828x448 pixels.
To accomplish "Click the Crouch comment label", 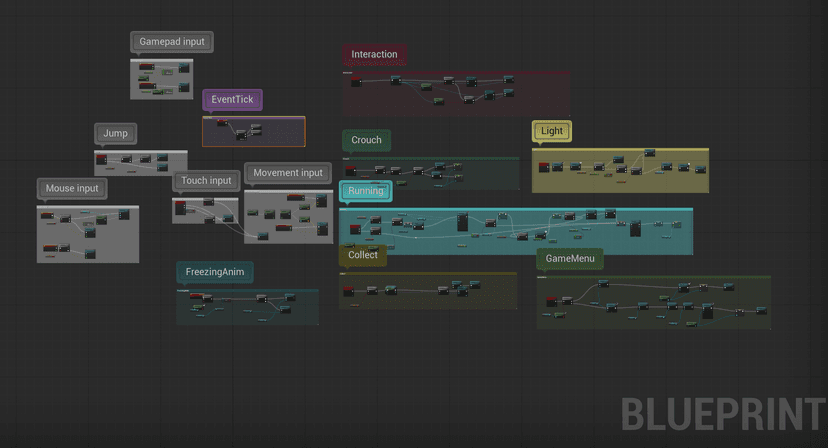I will 366,140.
